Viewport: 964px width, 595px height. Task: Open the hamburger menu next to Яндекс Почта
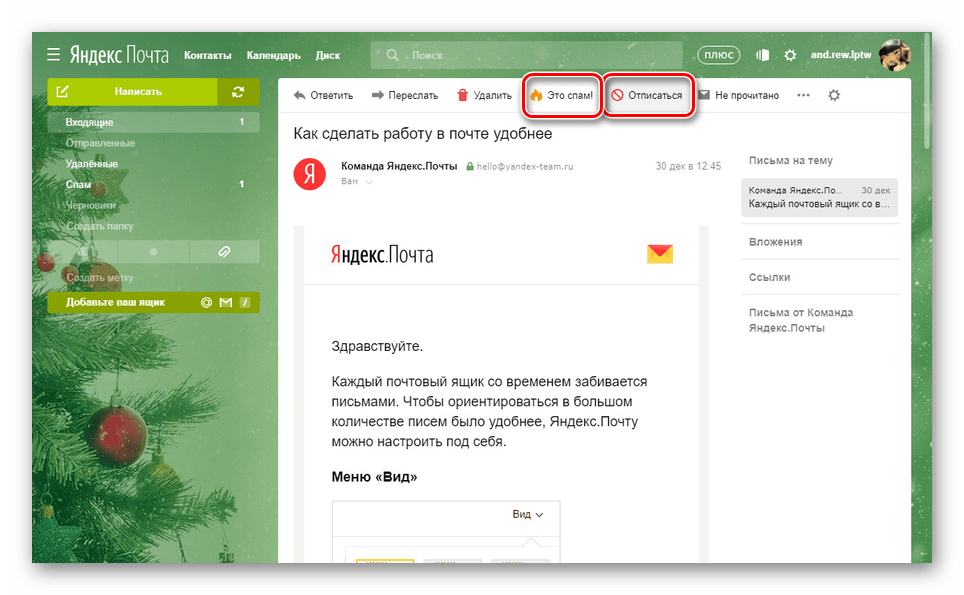tap(53, 55)
